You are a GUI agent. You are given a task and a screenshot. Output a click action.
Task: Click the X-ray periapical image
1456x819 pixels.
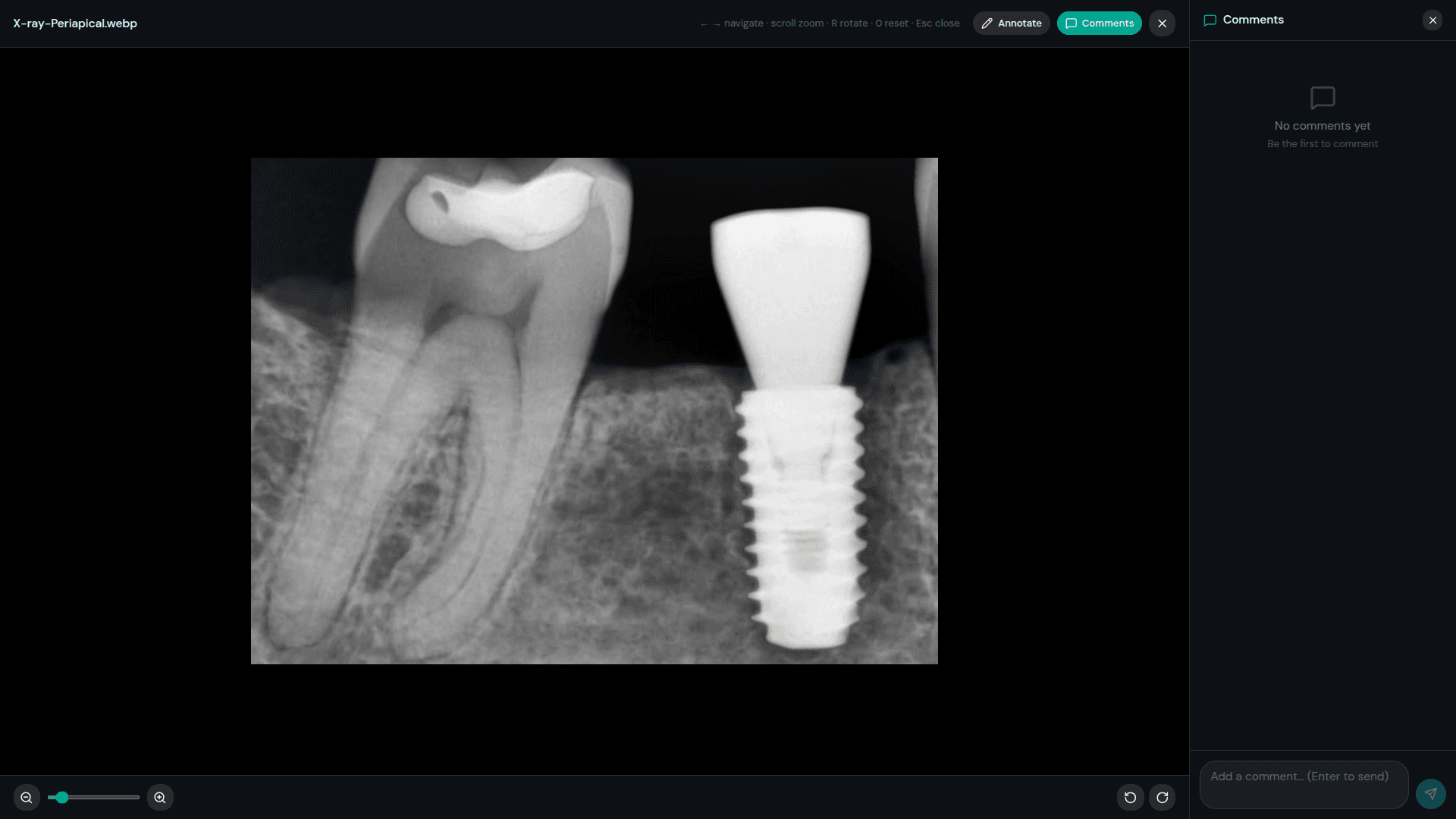594,411
